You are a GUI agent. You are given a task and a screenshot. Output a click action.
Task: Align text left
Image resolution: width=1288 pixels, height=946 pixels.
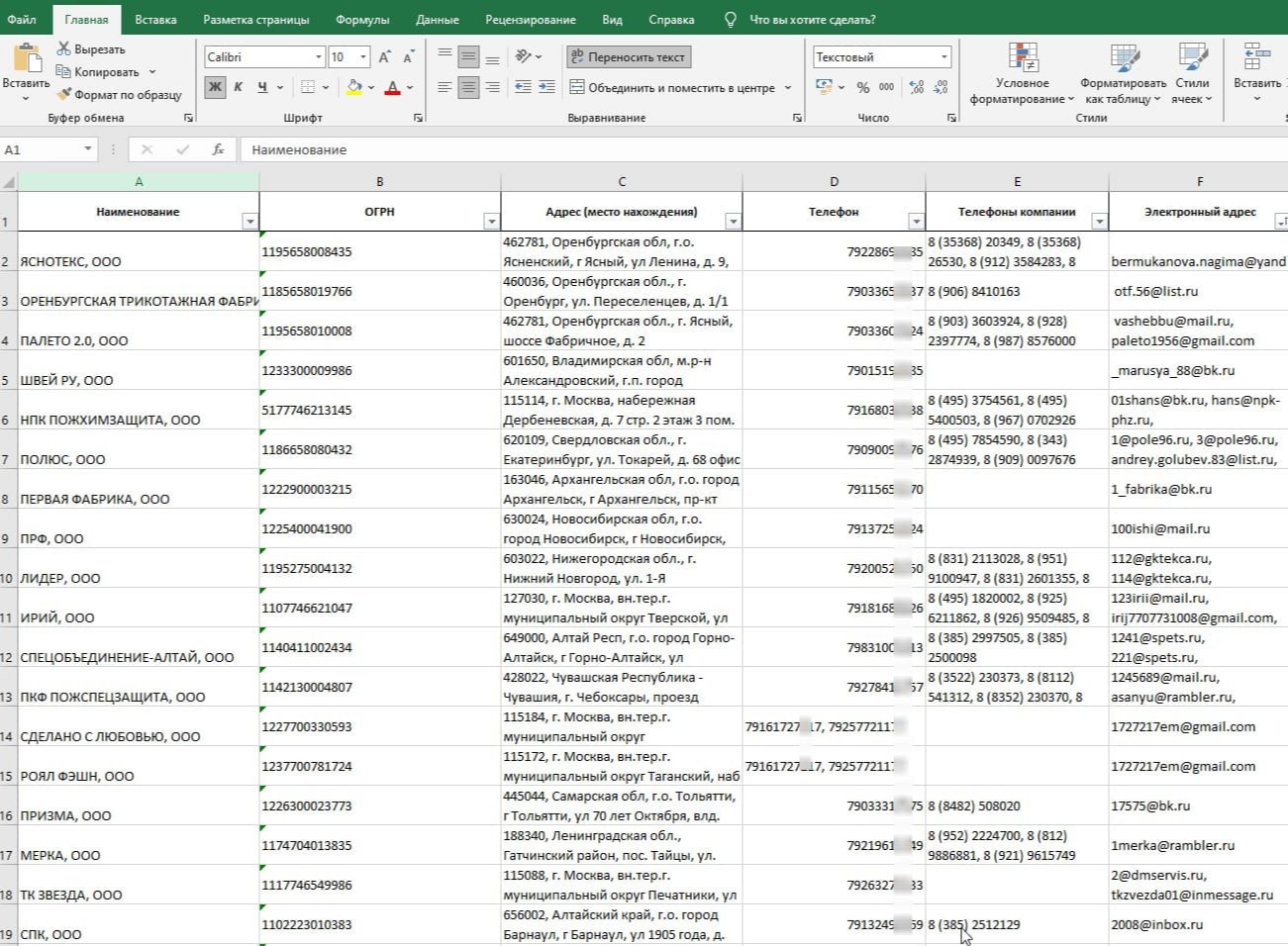click(445, 87)
